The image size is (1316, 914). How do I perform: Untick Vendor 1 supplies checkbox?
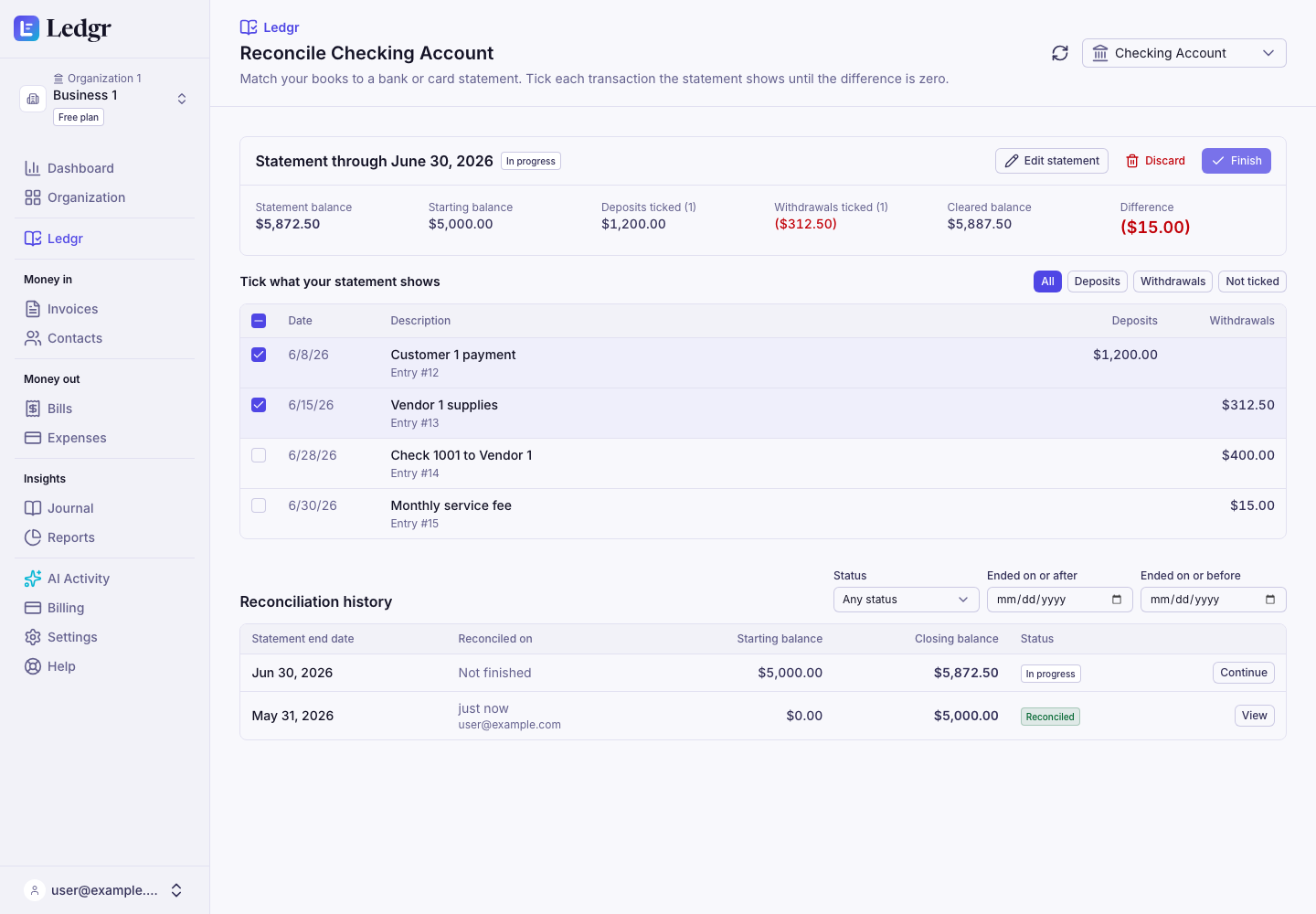click(259, 405)
